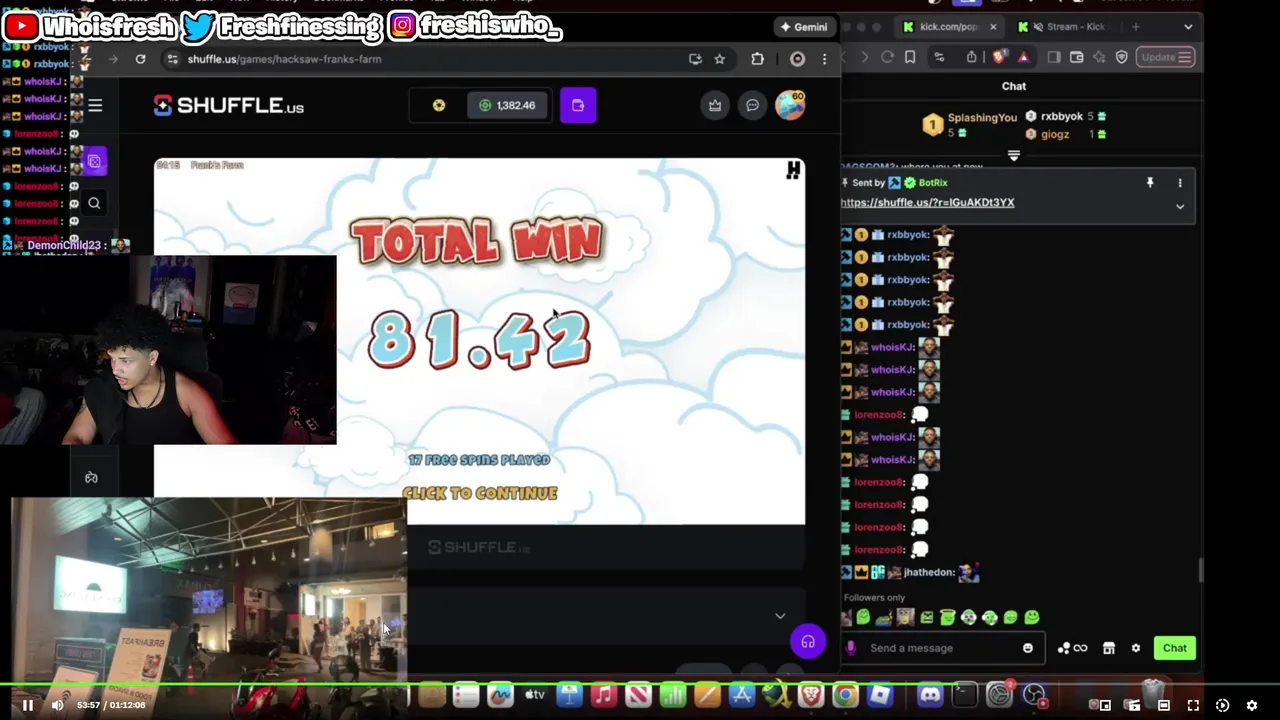The height and width of the screenshot is (720, 1280).
Task: Click the Hacksaw logo in game corner
Action: click(793, 171)
